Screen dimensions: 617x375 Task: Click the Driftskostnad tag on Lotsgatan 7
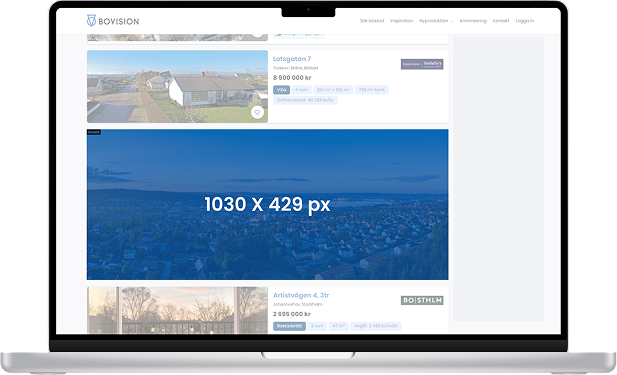305,100
